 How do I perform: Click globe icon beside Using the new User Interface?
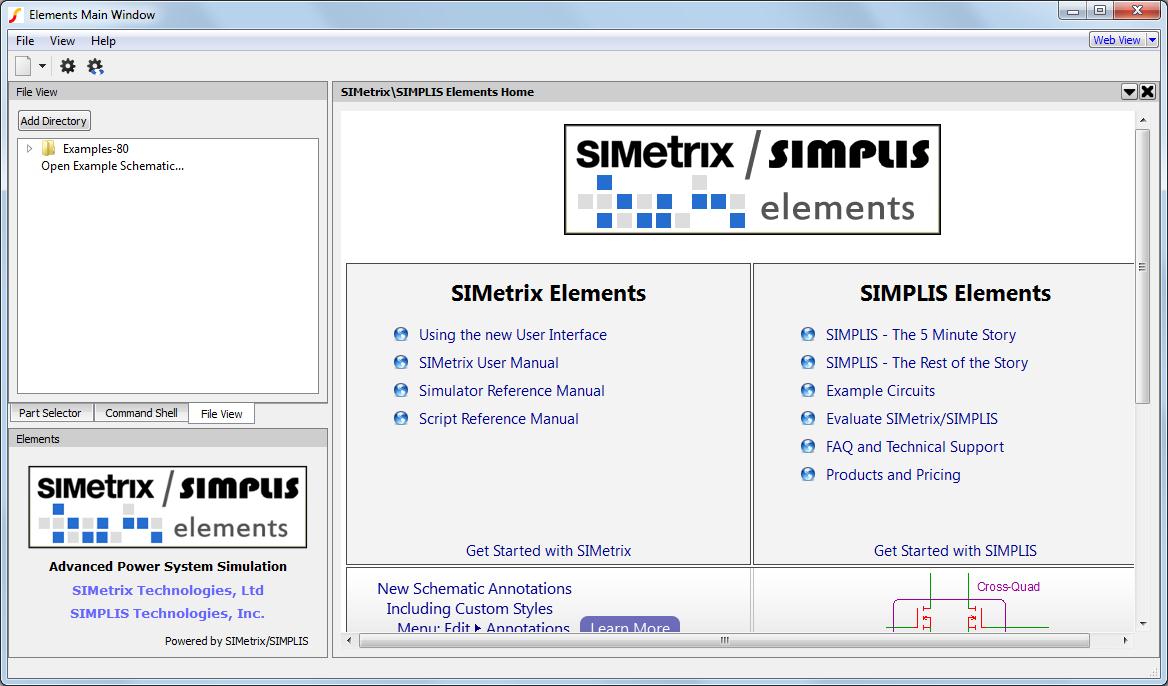click(401, 334)
